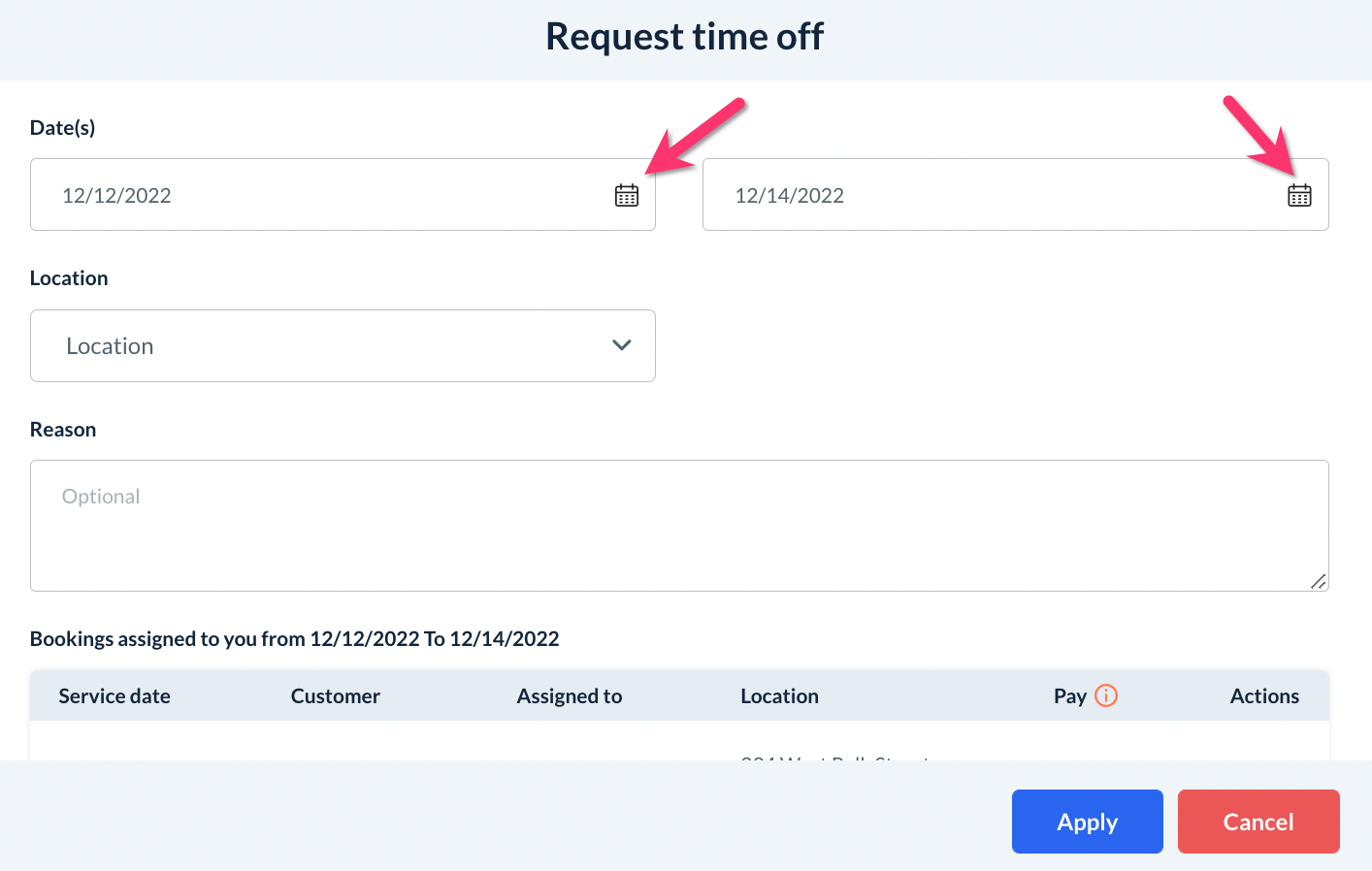This screenshot has height=871, width=1372.
Task: Click the Date(s) field label
Action: coord(63,128)
